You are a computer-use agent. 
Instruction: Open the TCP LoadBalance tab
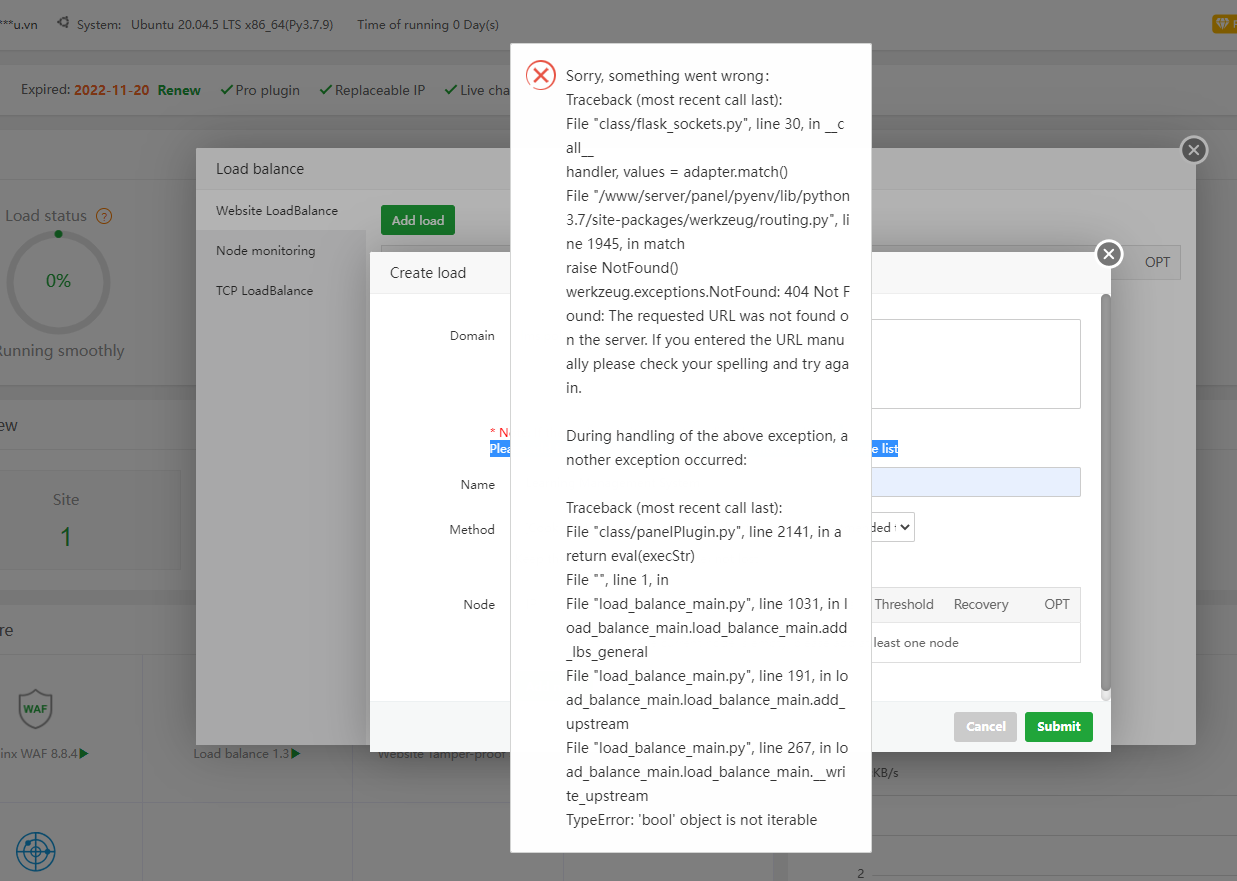pyautogui.click(x=264, y=290)
